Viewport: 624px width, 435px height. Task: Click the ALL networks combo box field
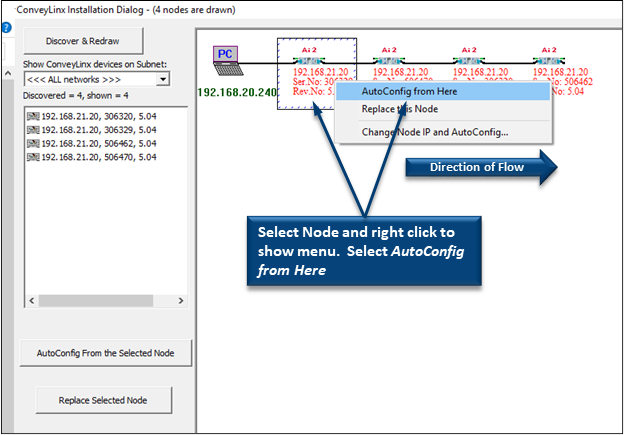97,79
